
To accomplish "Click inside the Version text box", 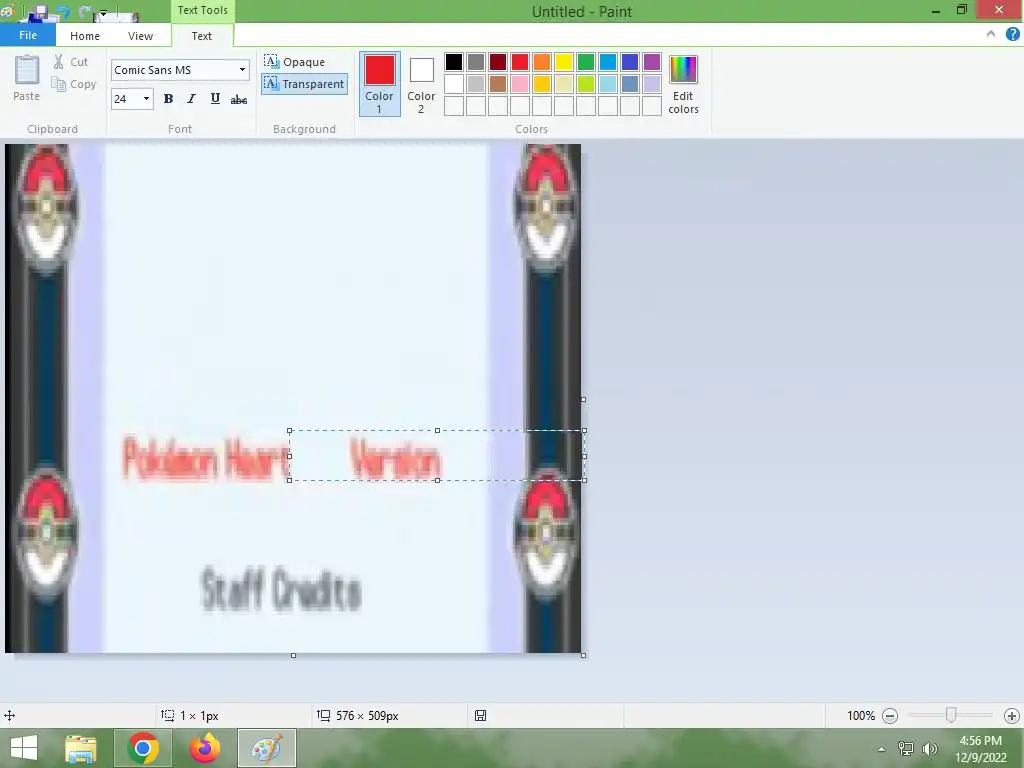I will tap(436, 456).
